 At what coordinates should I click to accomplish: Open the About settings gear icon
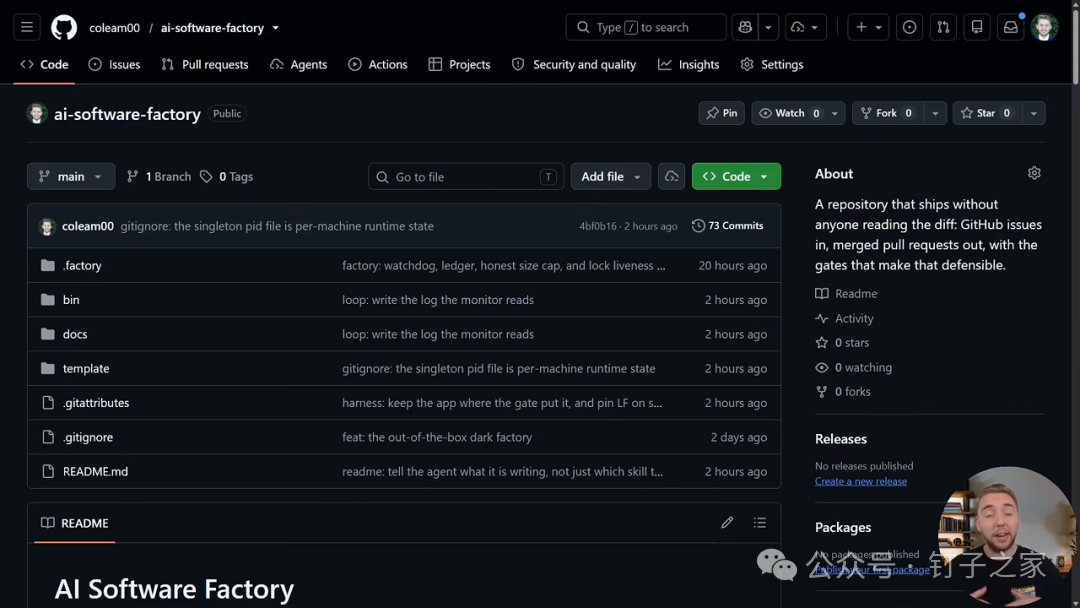pyautogui.click(x=1034, y=173)
